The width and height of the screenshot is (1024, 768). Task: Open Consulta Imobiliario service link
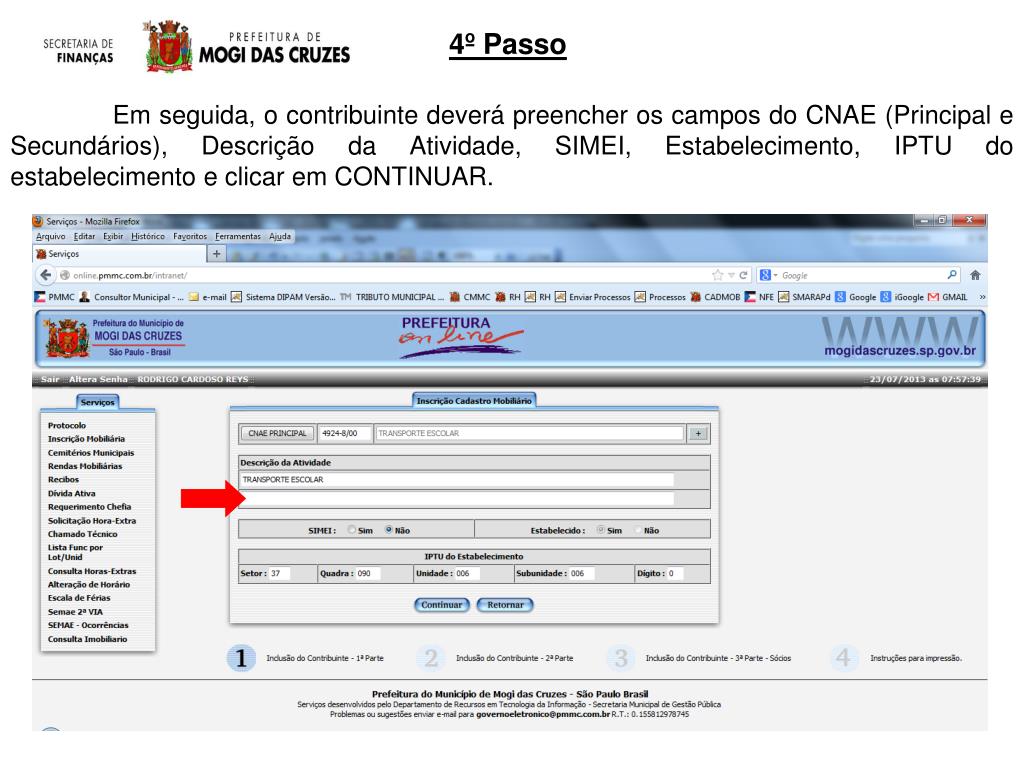pyautogui.click(x=88, y=639)
